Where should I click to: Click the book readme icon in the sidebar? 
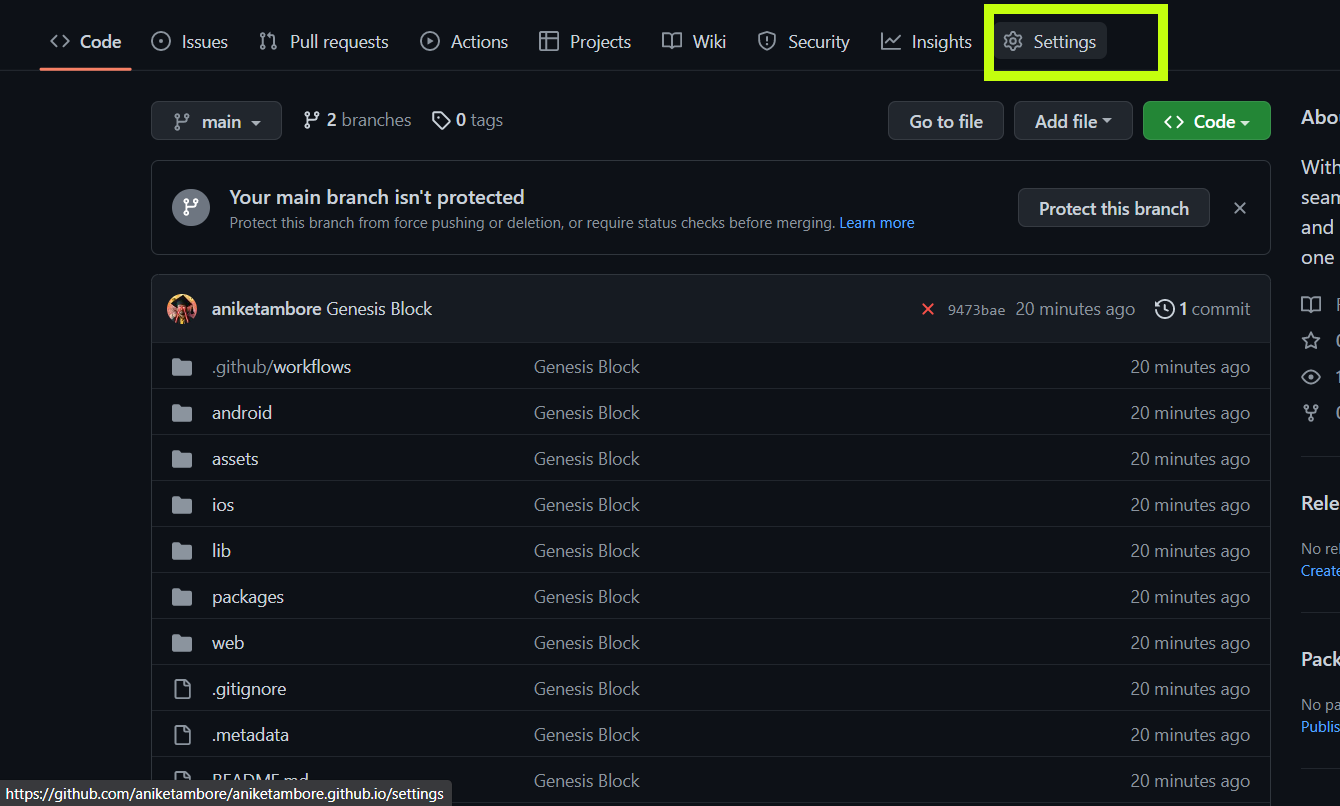coord(1311,305)
